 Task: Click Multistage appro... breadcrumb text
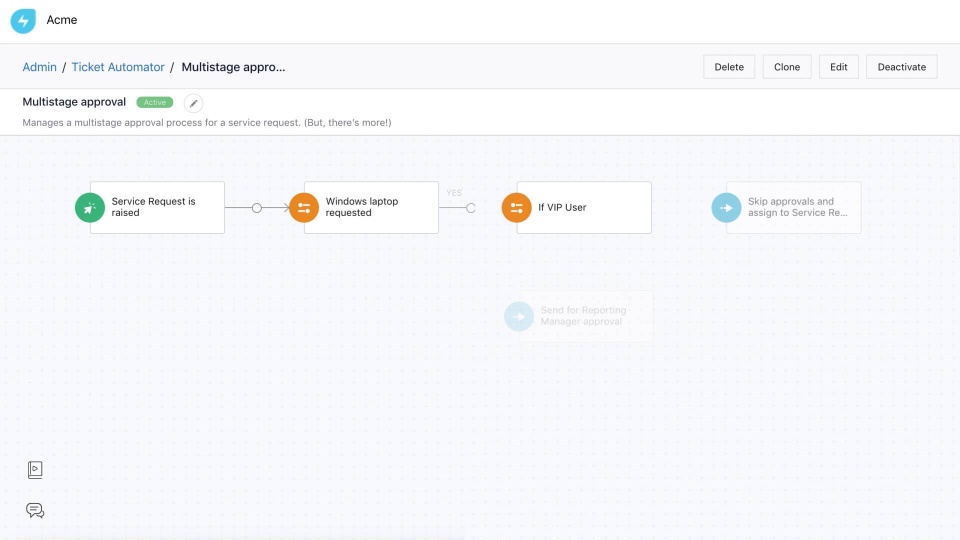click(233, 67)
